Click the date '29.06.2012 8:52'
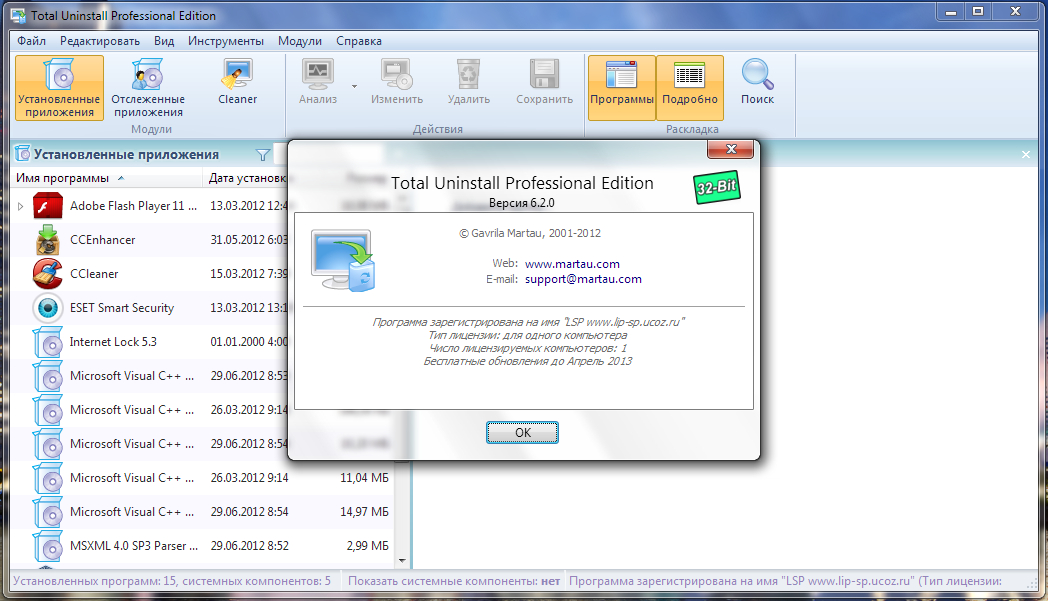 249,546
